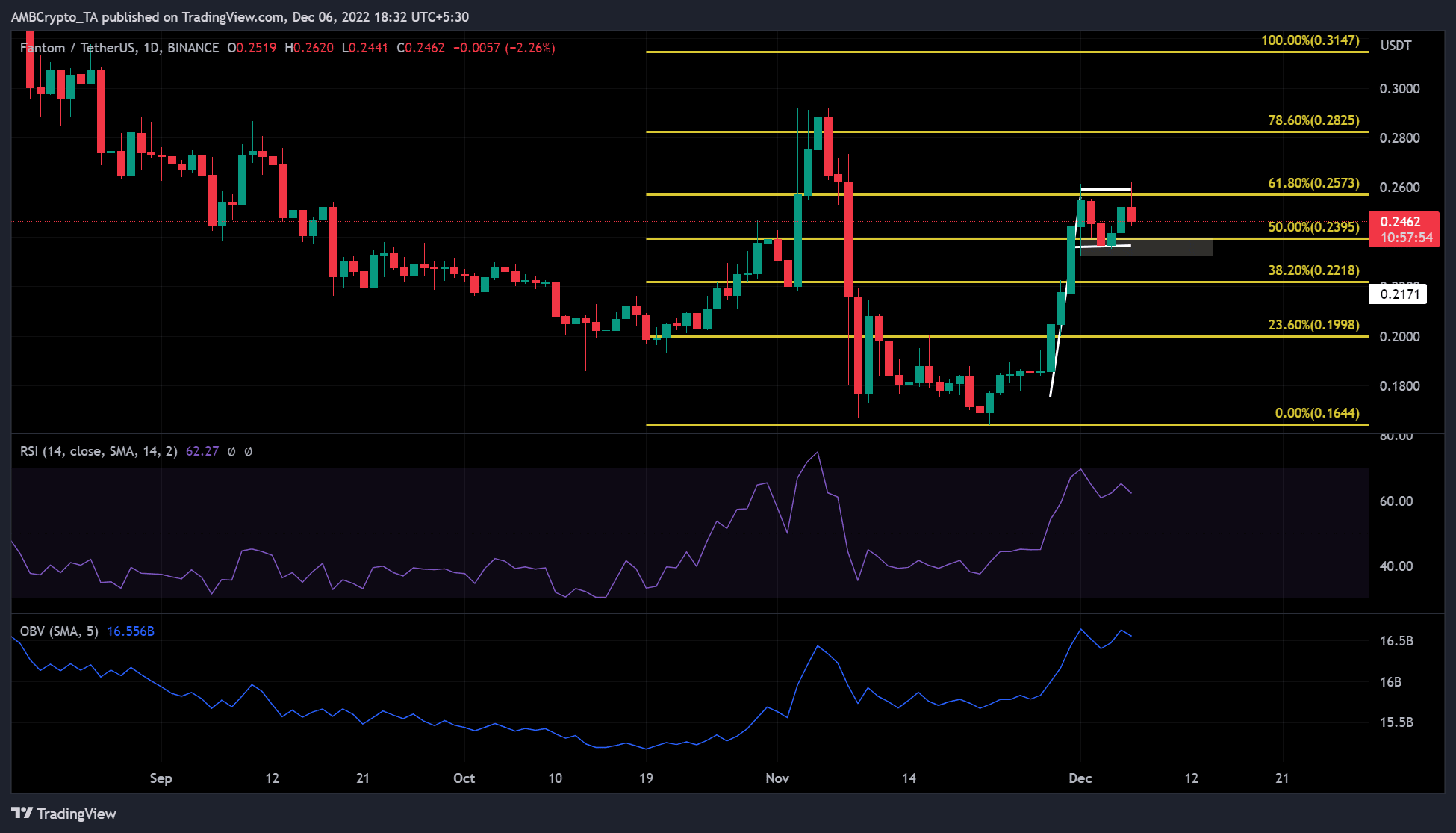Viewport: 1456px width, 833px height.
Task: Click the second Ø icon beside RSI value
Action: click(249, 451)
